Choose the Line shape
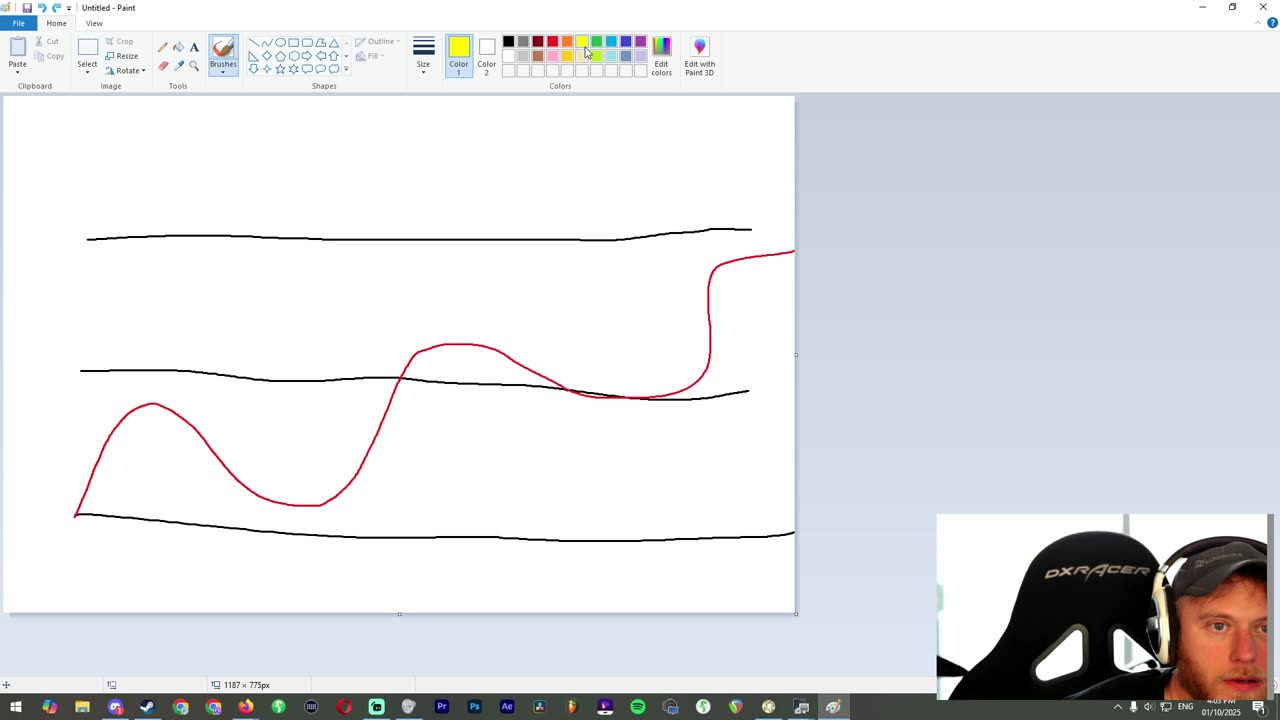1280x720 pixels. coord(254,43)
